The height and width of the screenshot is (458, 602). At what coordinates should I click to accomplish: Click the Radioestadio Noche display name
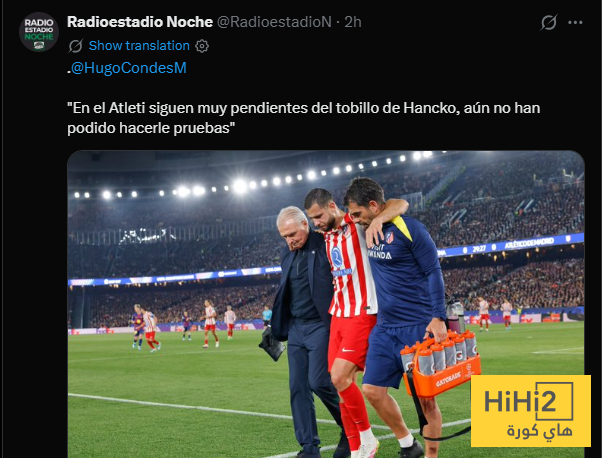click(x=140, y=22)
